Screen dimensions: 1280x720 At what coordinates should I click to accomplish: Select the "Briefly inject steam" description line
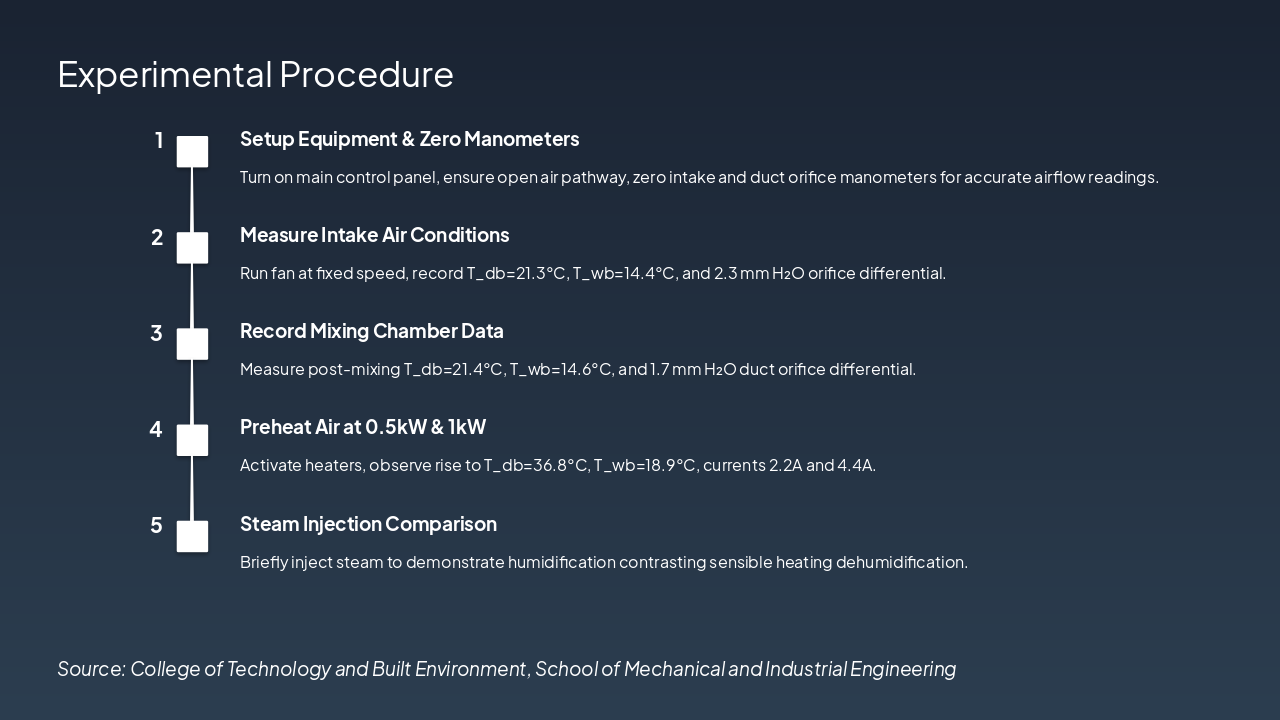point(603,562)
